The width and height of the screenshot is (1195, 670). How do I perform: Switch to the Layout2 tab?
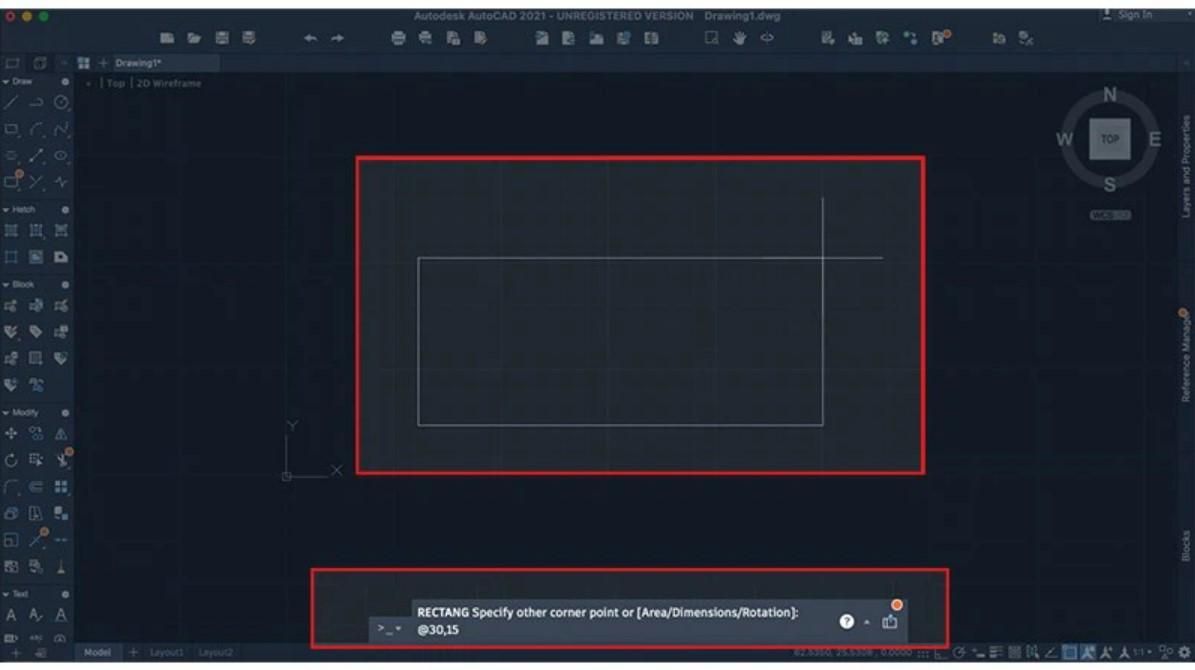click(216, 652)
